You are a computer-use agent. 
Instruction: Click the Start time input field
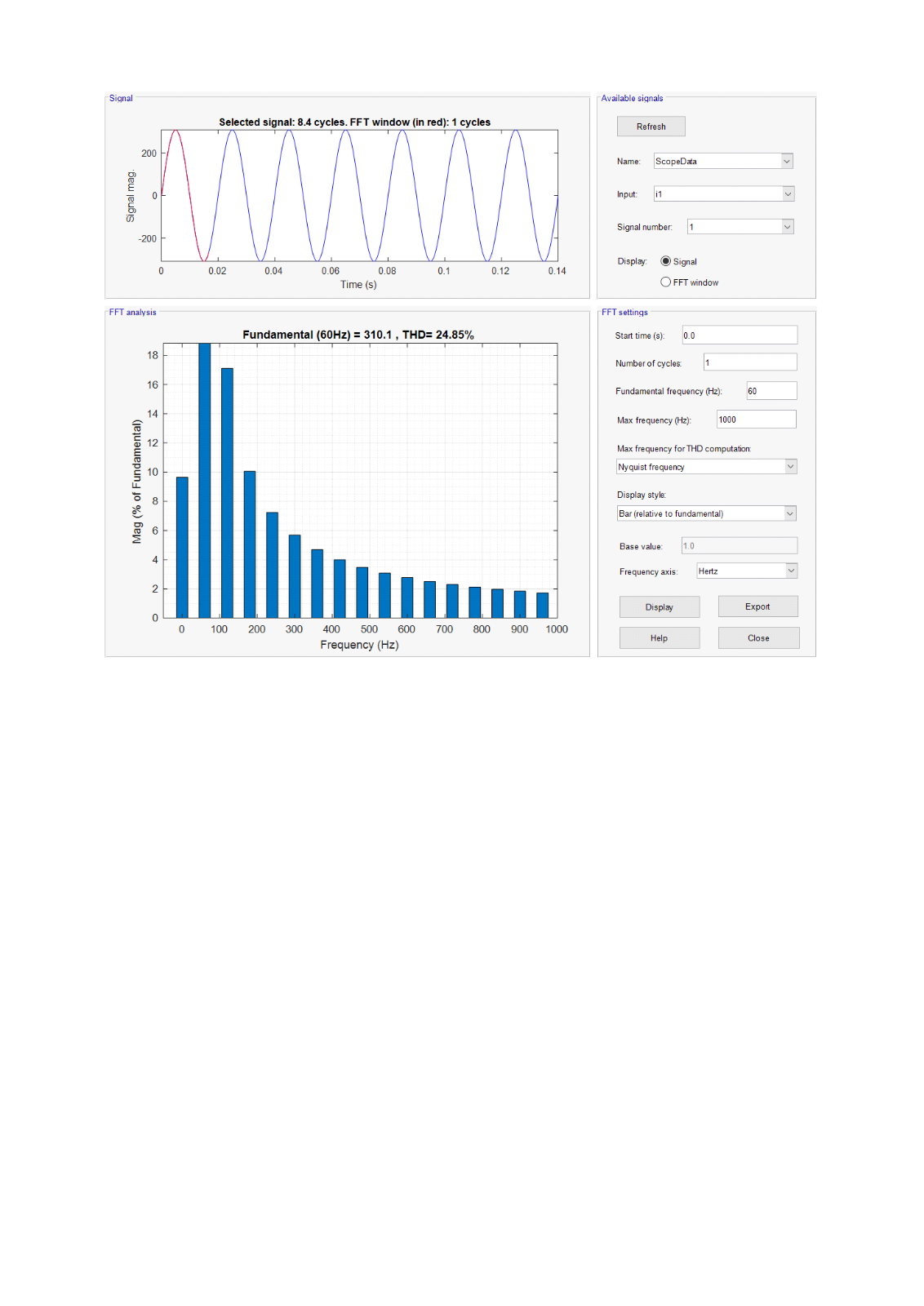[740, 335]
